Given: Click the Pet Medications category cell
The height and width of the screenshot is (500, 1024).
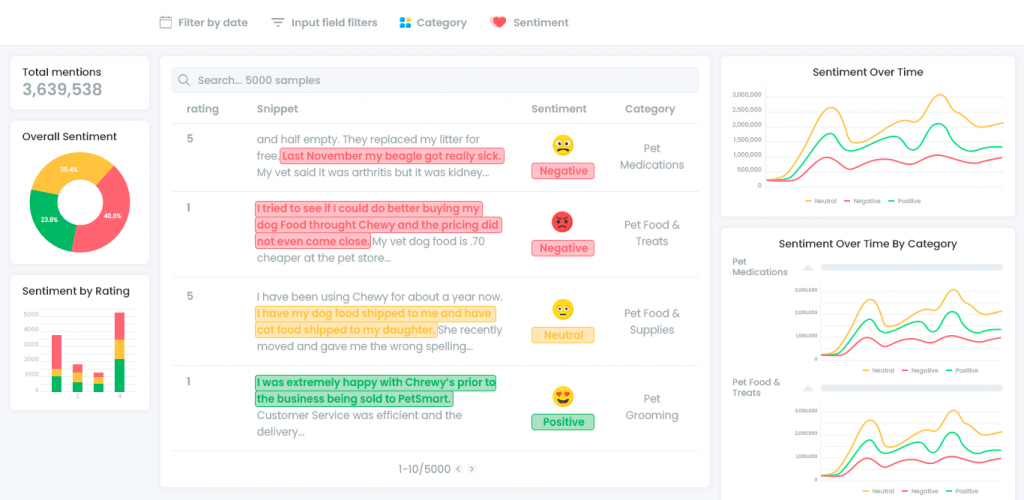Looking at the screenshot, I should tap(652, 157).
